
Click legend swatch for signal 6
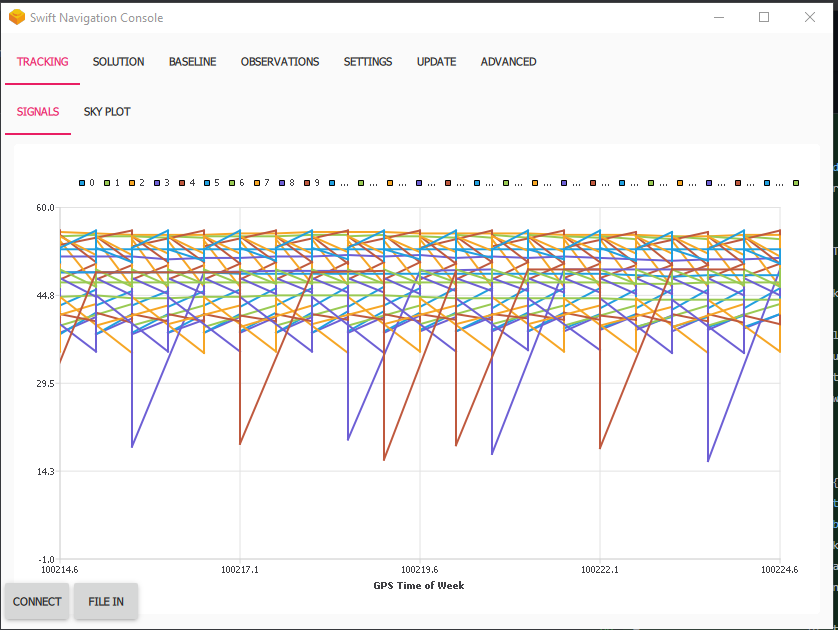point(232,183)
